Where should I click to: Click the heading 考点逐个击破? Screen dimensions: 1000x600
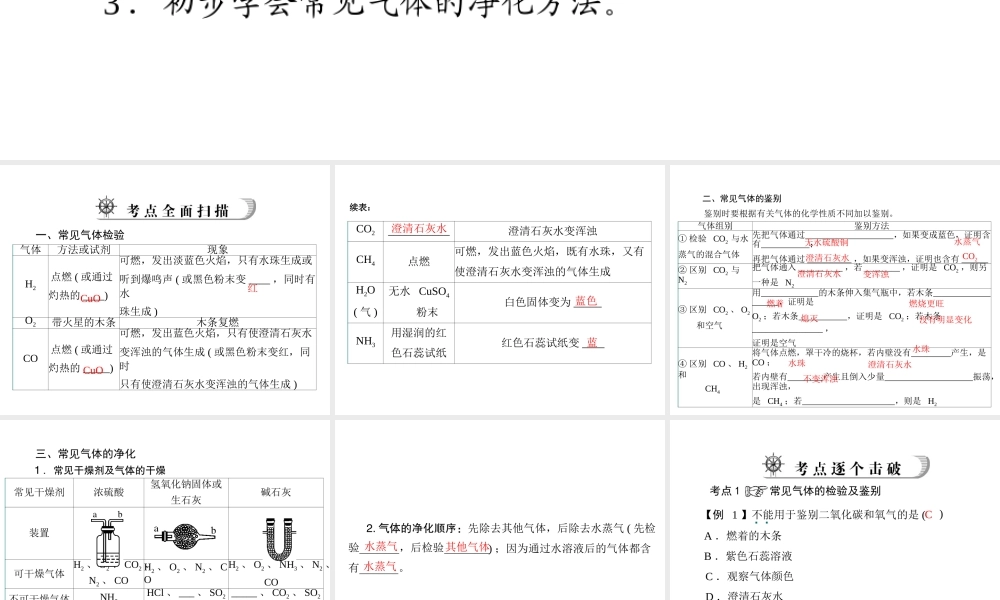coord(848,469)
